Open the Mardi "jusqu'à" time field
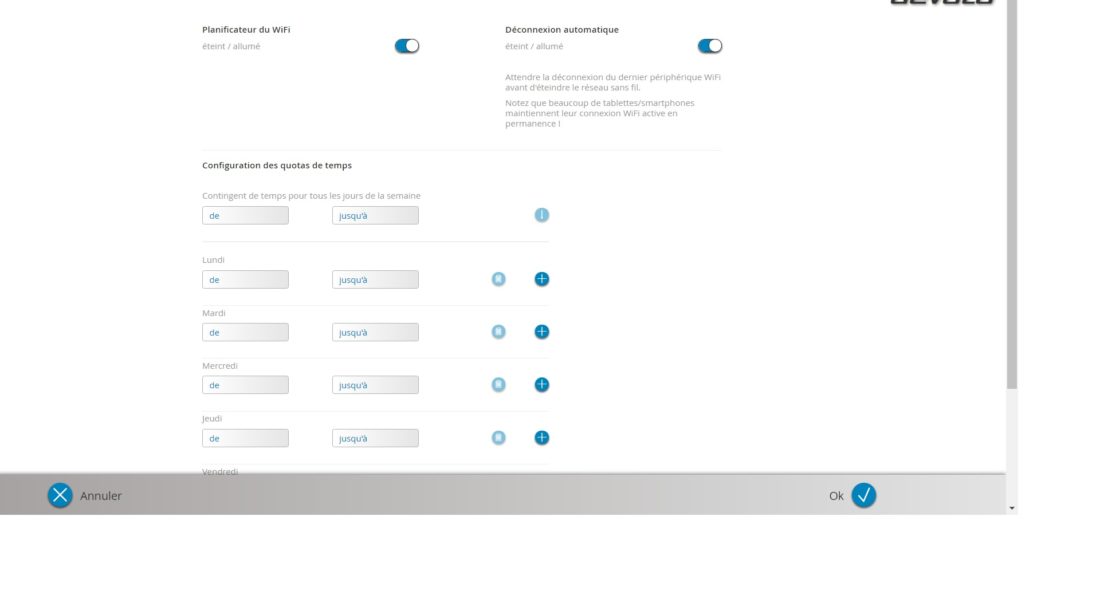The image size is (1100, 599). click(375, 333)
